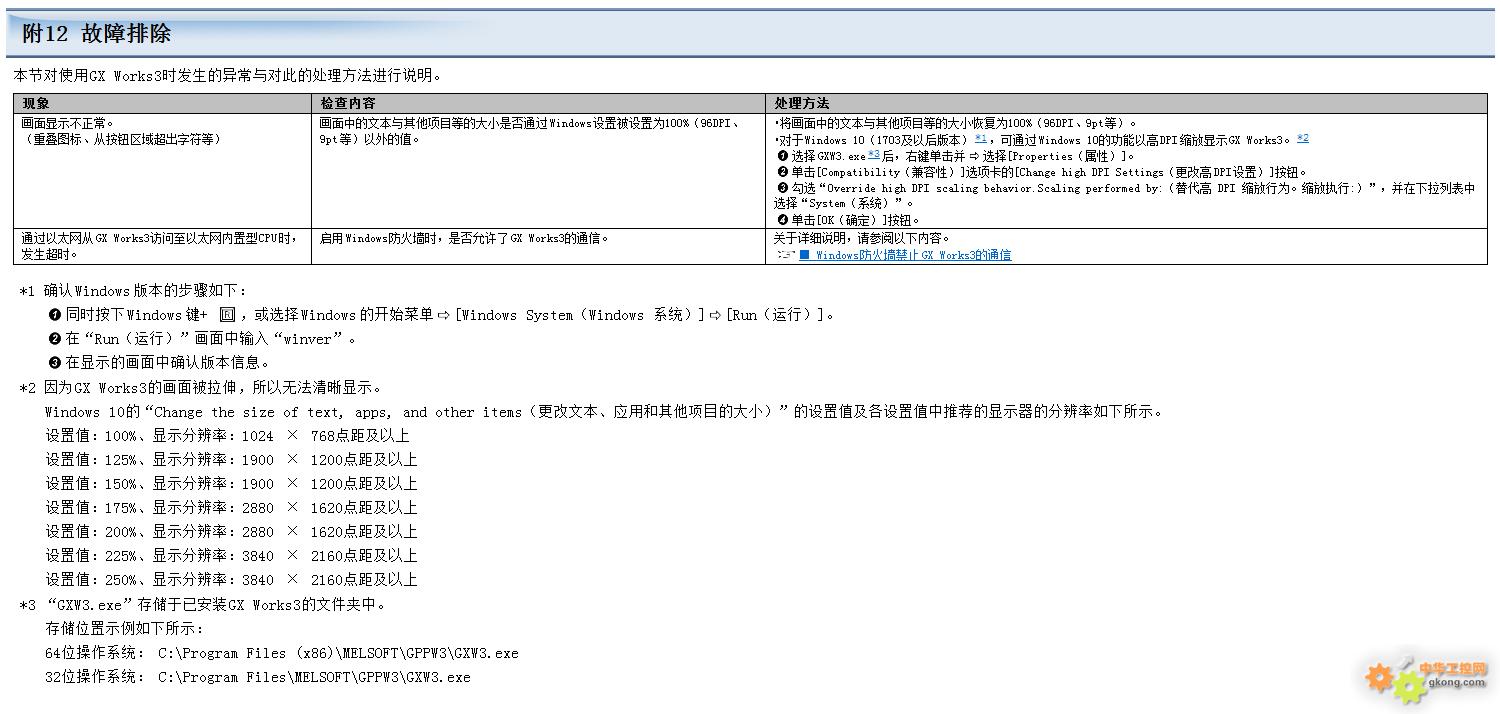Open the *3 footnote link after GXW3.exe
The image size is (1500, 714).
[x=874, y=155]
